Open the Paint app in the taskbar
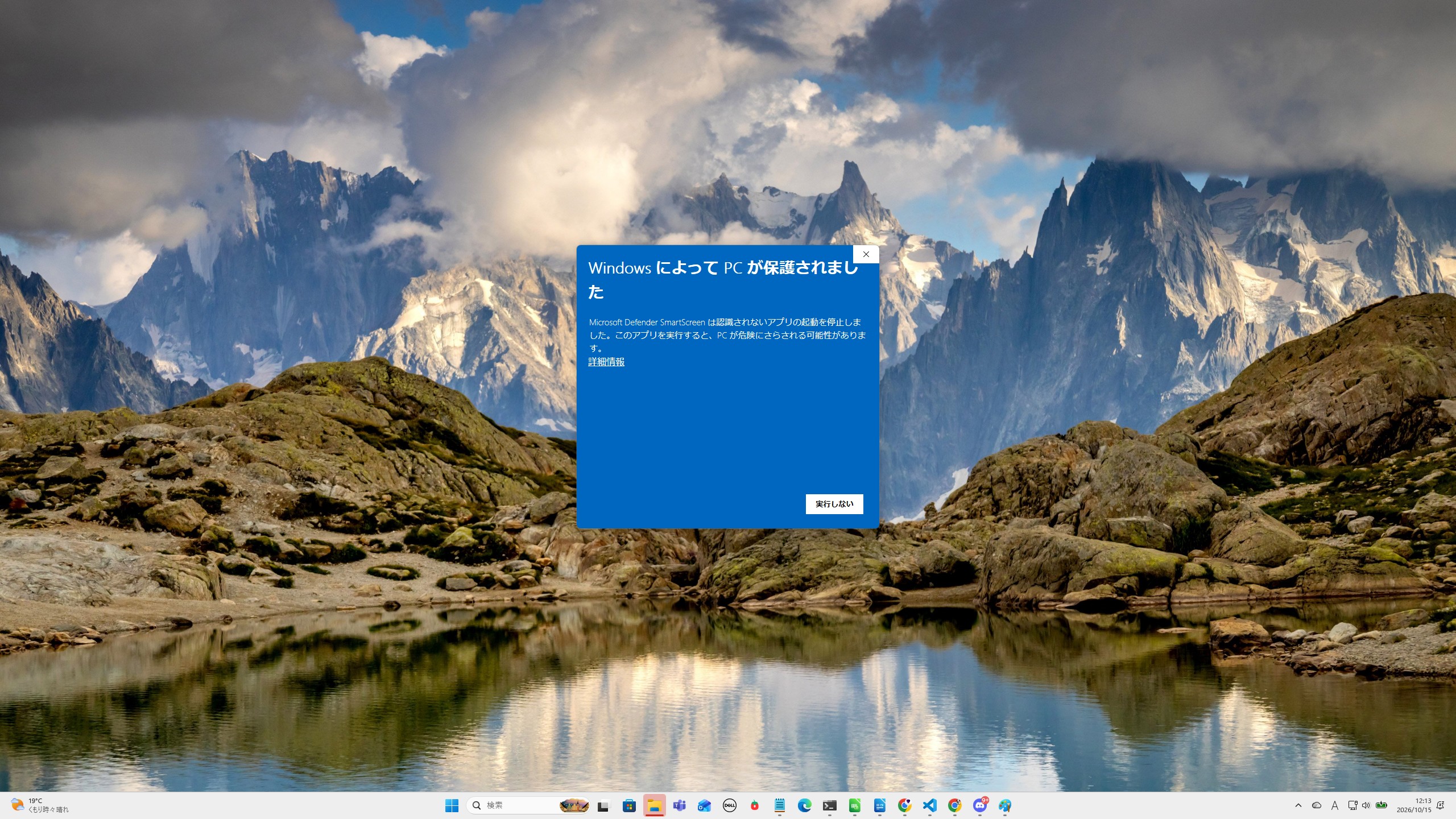1456x819 pixels. [x=1005, y=805]
